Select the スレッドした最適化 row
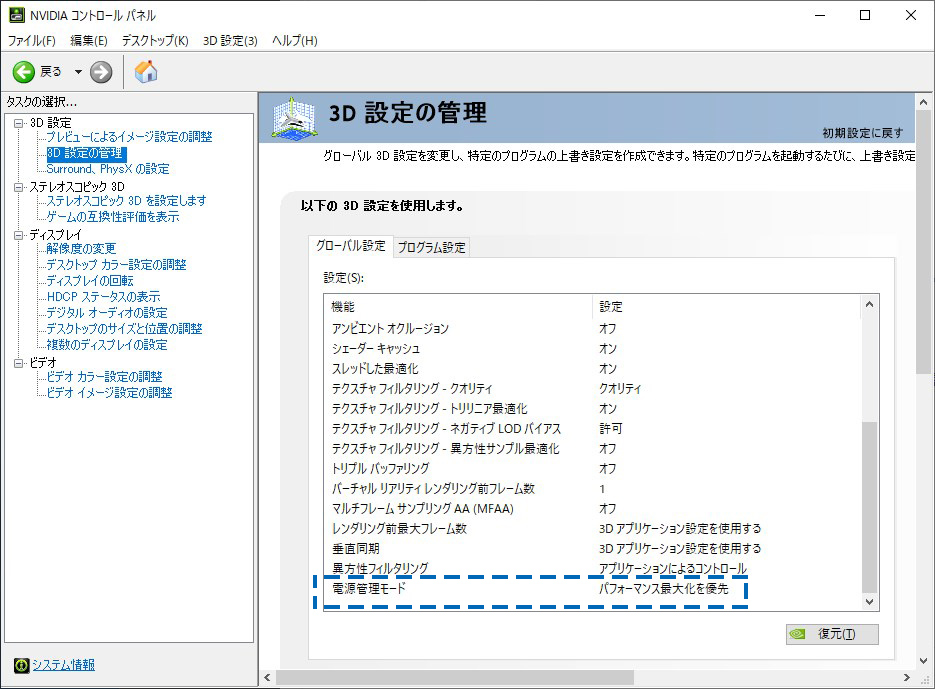Viewport: 935px width, 689px height. [593, 369]
